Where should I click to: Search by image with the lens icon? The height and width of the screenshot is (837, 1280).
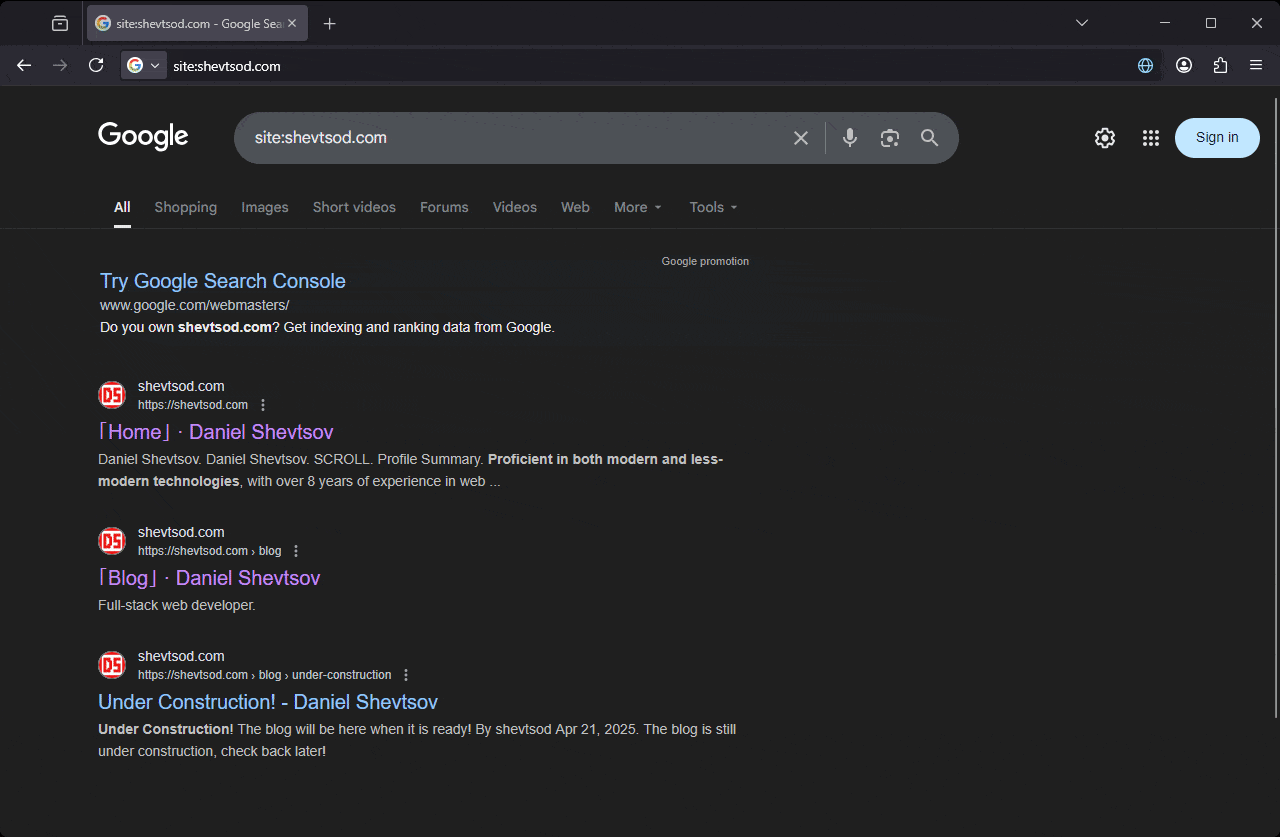[890, 138]
